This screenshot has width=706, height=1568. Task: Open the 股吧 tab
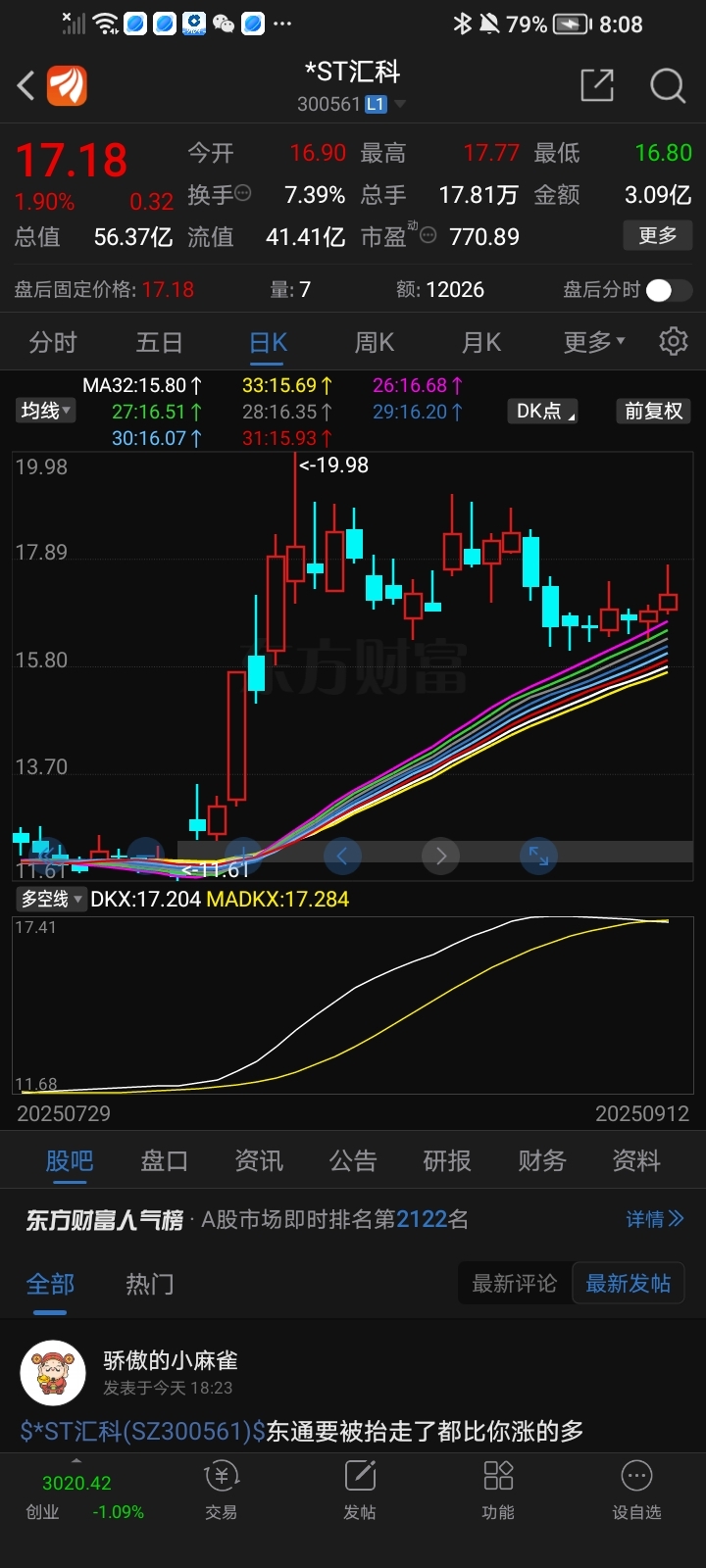(x=70, y=1161)
